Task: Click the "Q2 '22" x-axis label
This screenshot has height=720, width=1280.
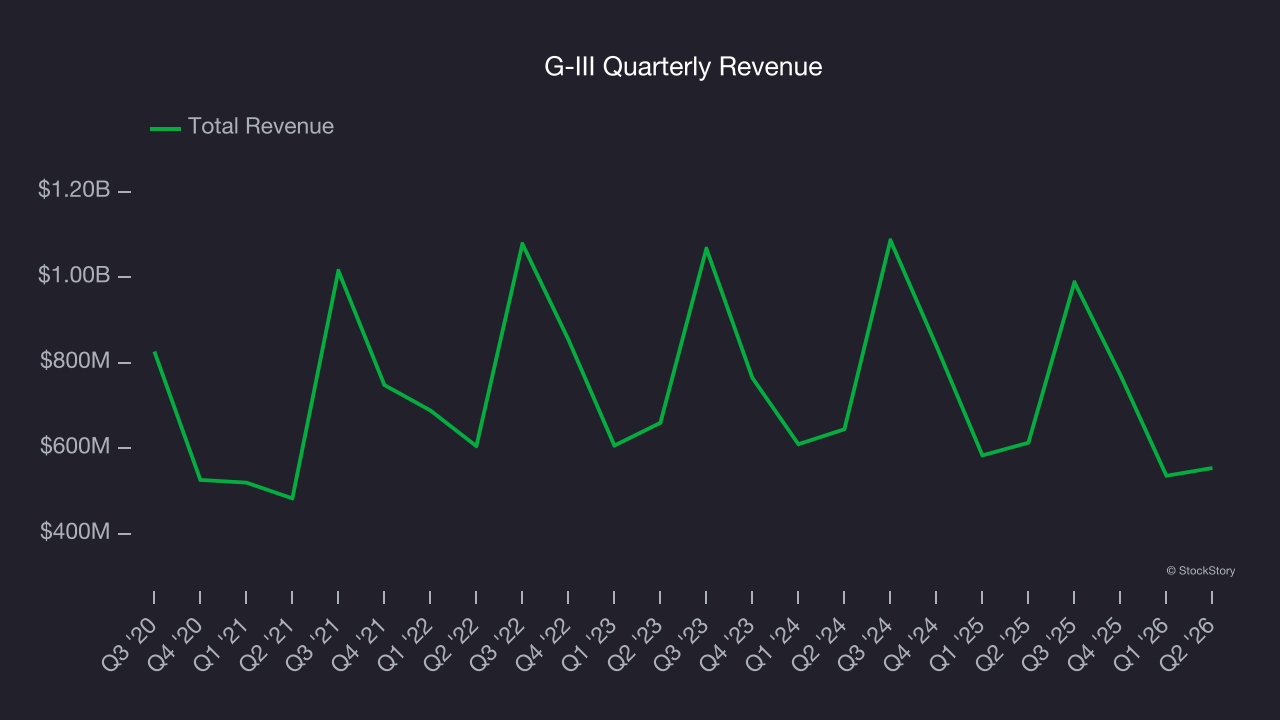Action: point(454,645)
